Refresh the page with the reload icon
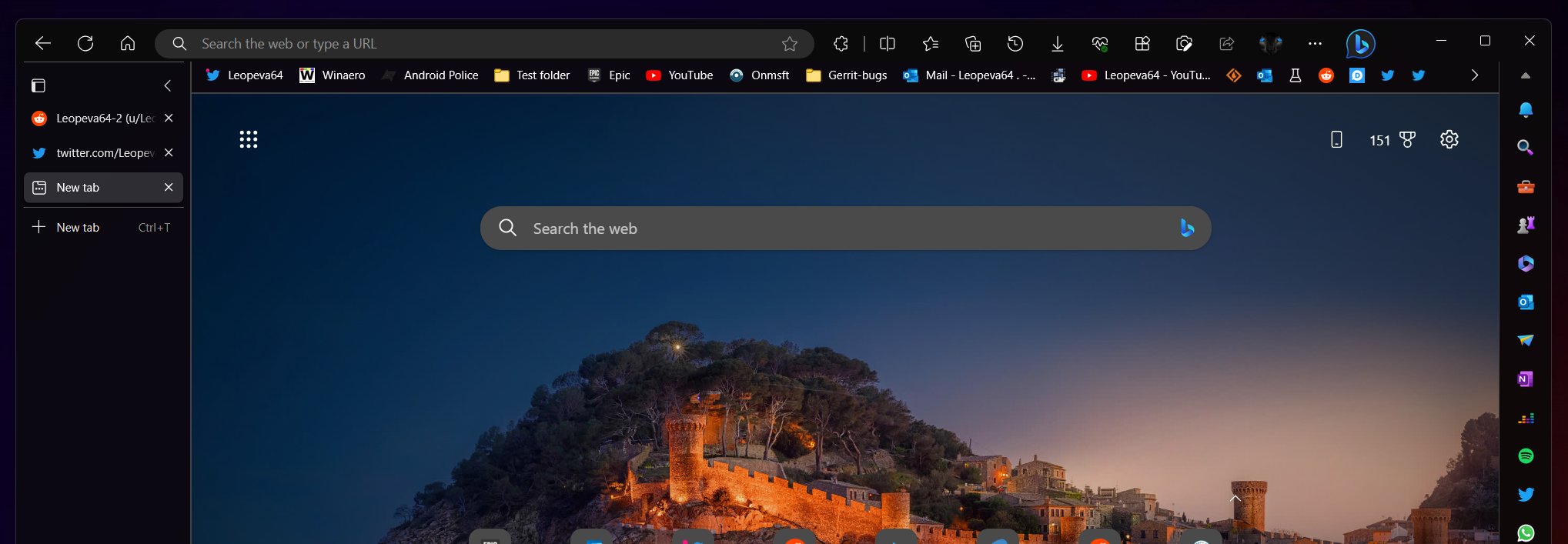The width and height of the screenshot is (1568, 544). 85,44
